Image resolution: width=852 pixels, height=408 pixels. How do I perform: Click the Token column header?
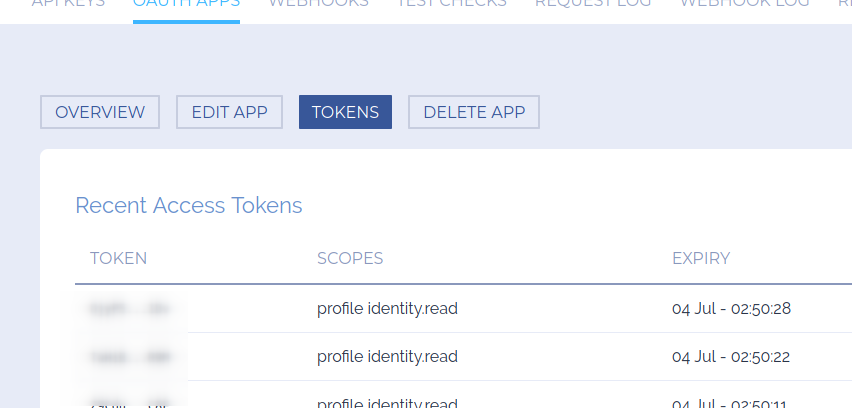coord(119,258)
